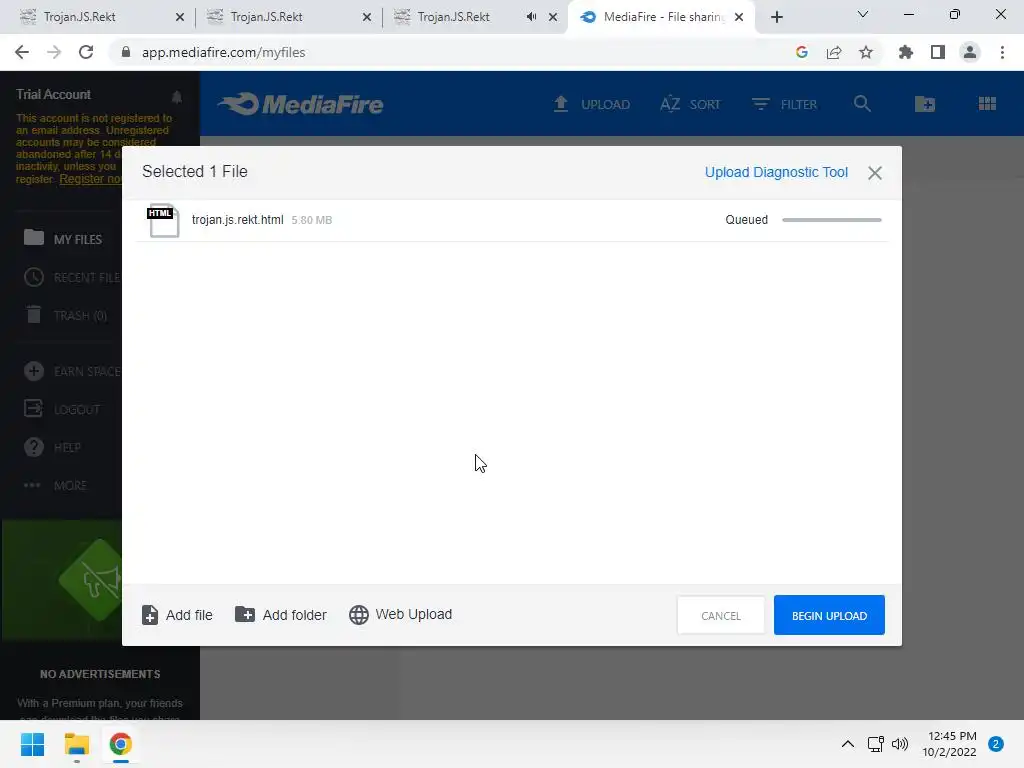Reload the current page
1024x768 pixels.
[86, 52]
